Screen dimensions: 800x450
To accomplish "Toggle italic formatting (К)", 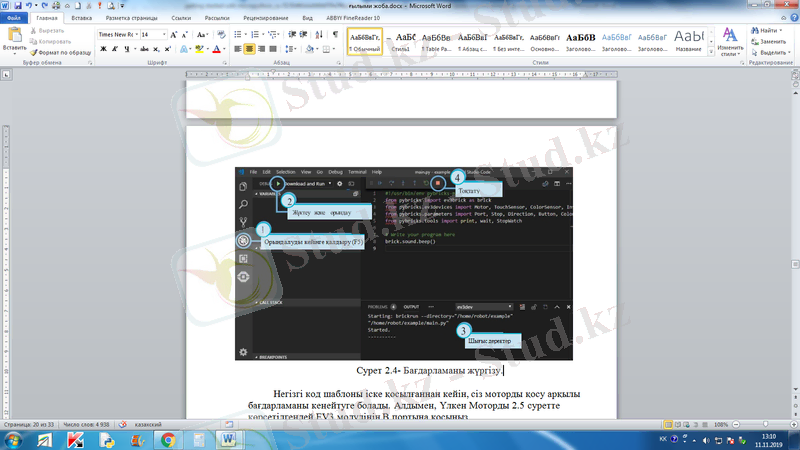I will coord(115,49).
